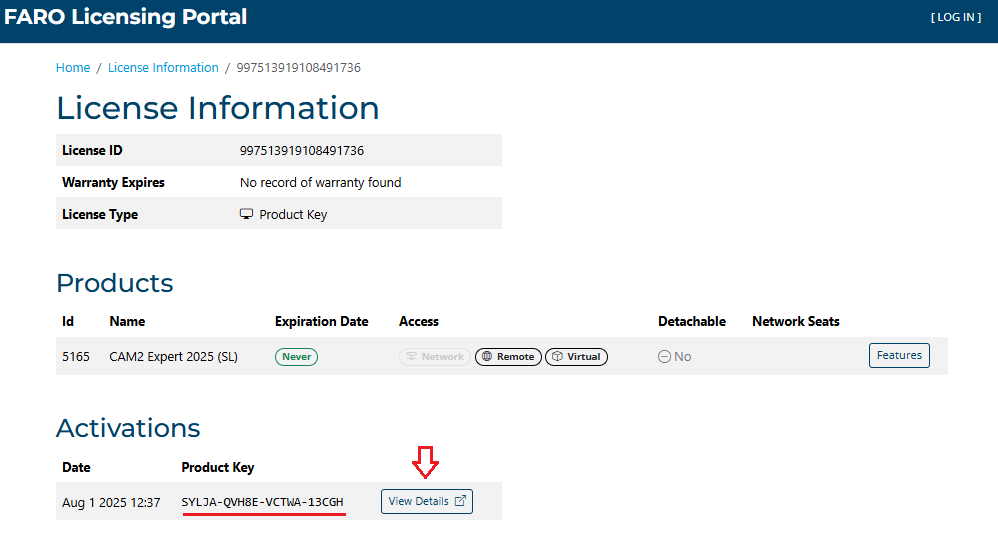Click the Network Seats column header
The height and width of the screenshot is (537, 998).
(x=796, y=321)
